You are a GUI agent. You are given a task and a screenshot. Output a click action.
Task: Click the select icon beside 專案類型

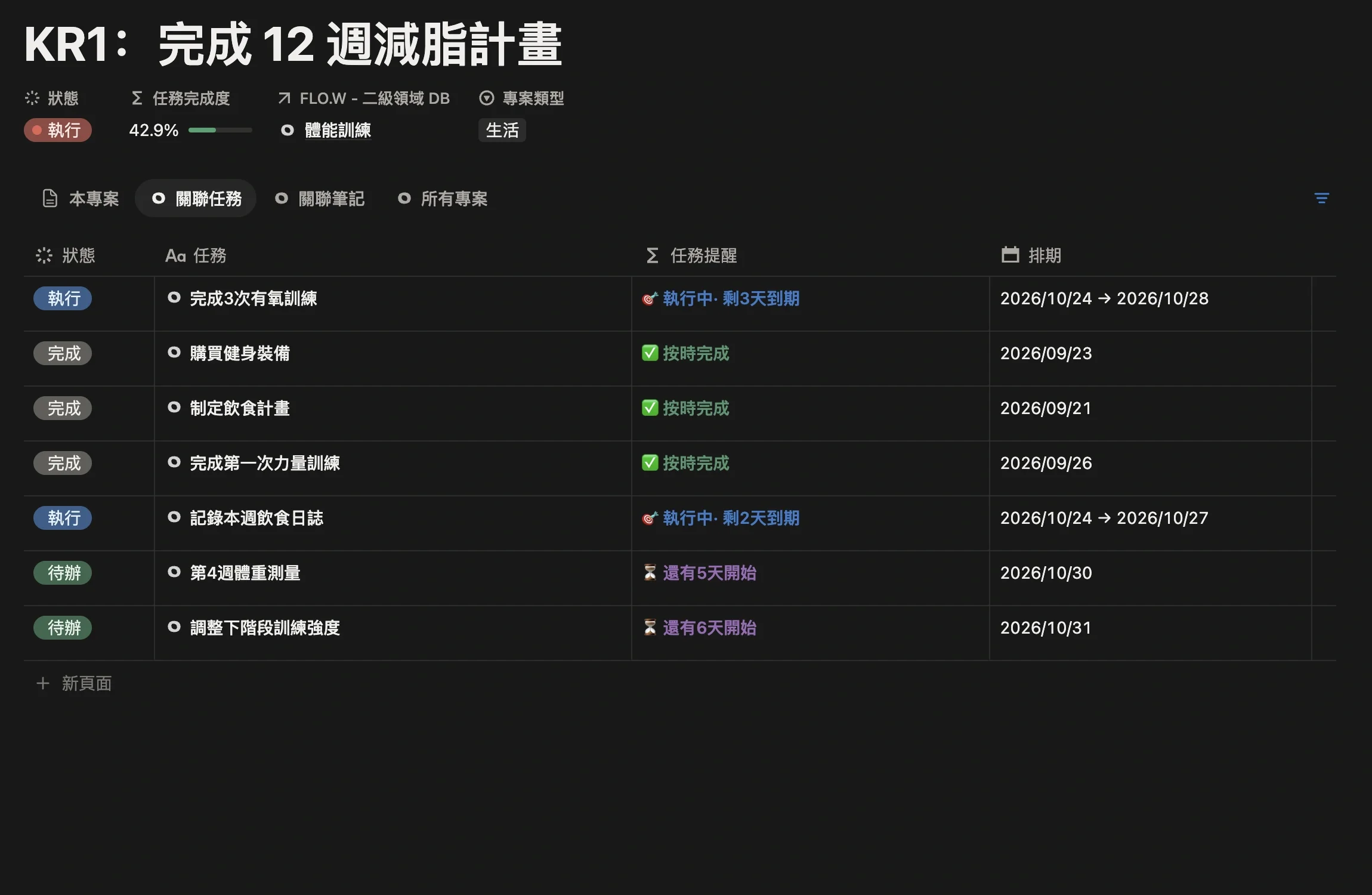tap(487, 98)
